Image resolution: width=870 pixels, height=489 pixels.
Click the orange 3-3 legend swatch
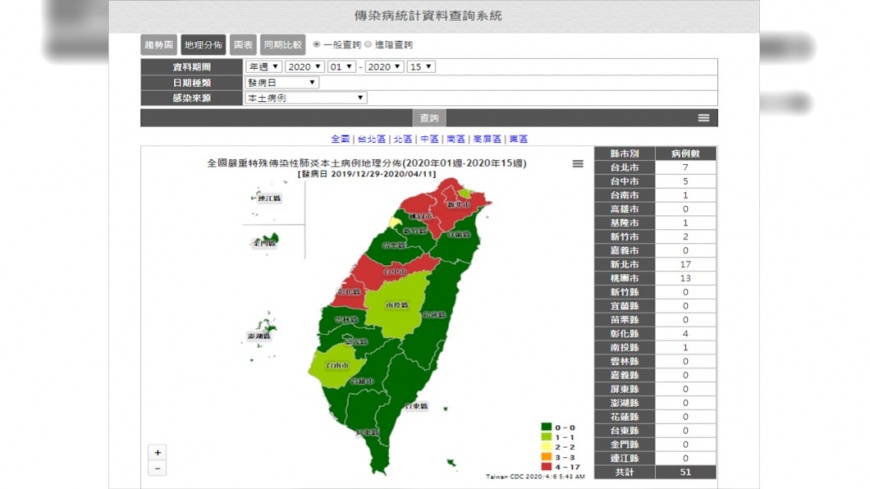pyautogui.click(x=547, y=457)
